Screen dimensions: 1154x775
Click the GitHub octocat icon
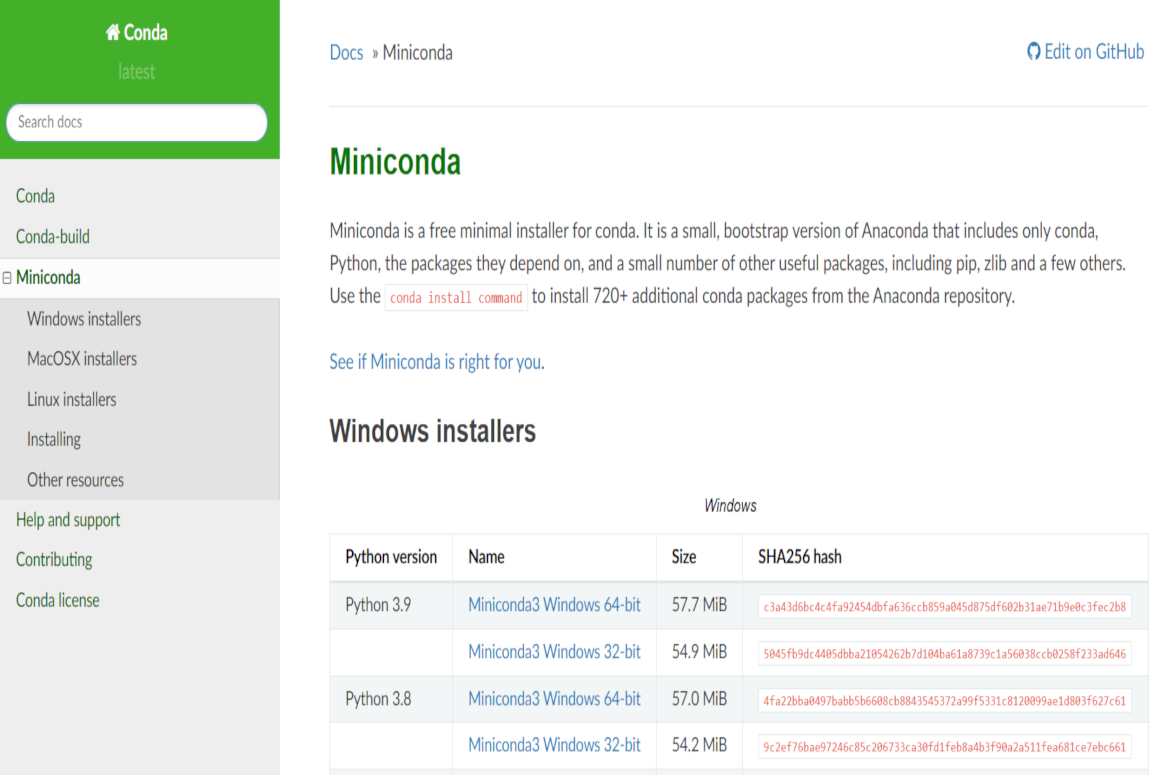(x=1033, y=52)
